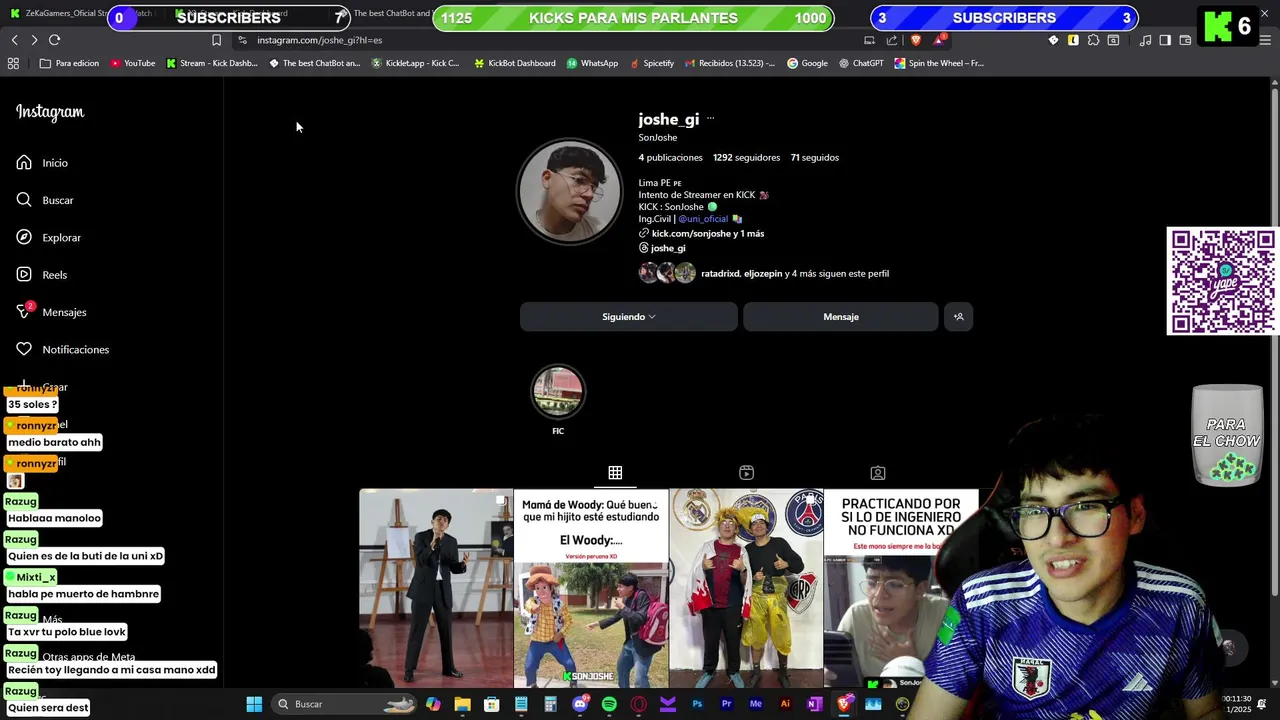The height and width of the screenshot is (720, 1280).
Task: Open Adobe Illustrator from the taskbar
Action: click(785, 704)
